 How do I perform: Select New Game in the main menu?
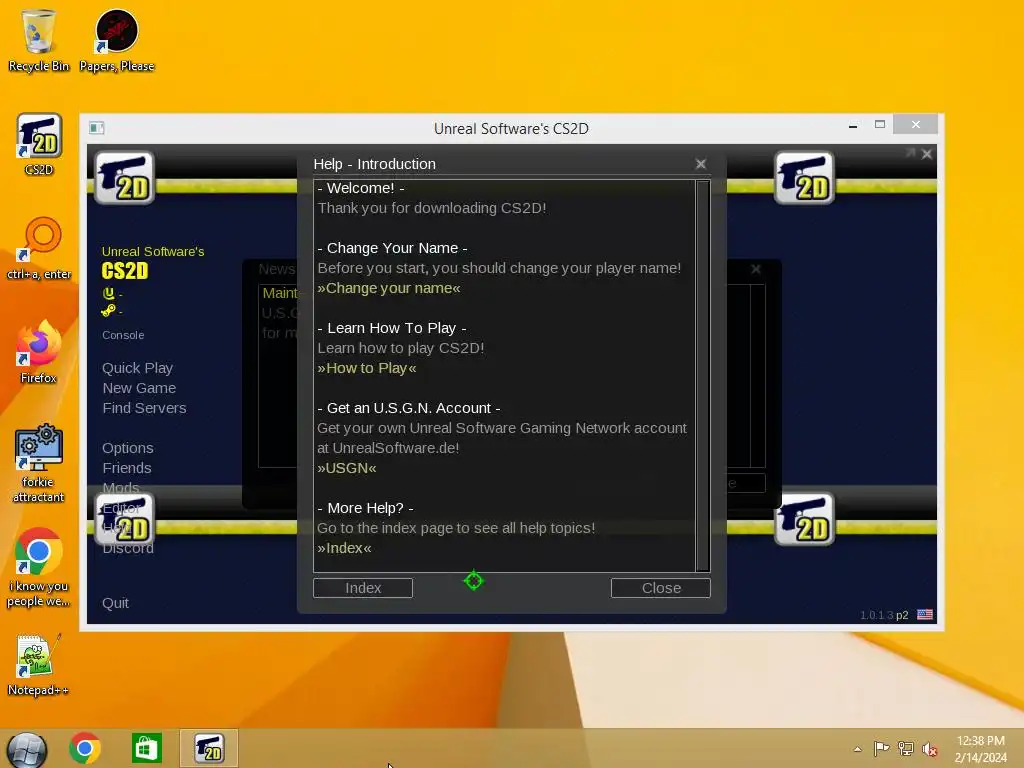tap(139, 388)
